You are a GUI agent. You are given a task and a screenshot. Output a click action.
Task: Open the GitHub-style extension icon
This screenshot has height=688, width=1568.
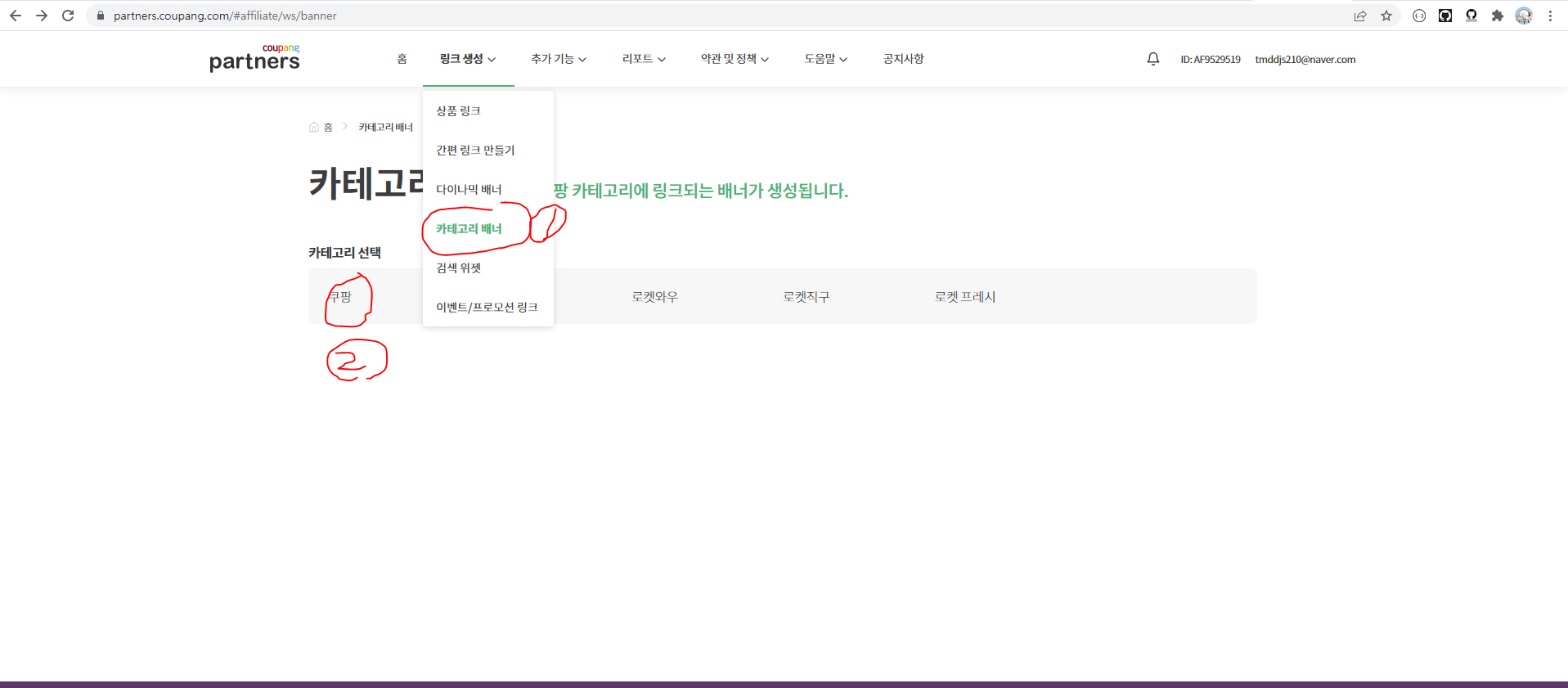(x=1445, y=16)
